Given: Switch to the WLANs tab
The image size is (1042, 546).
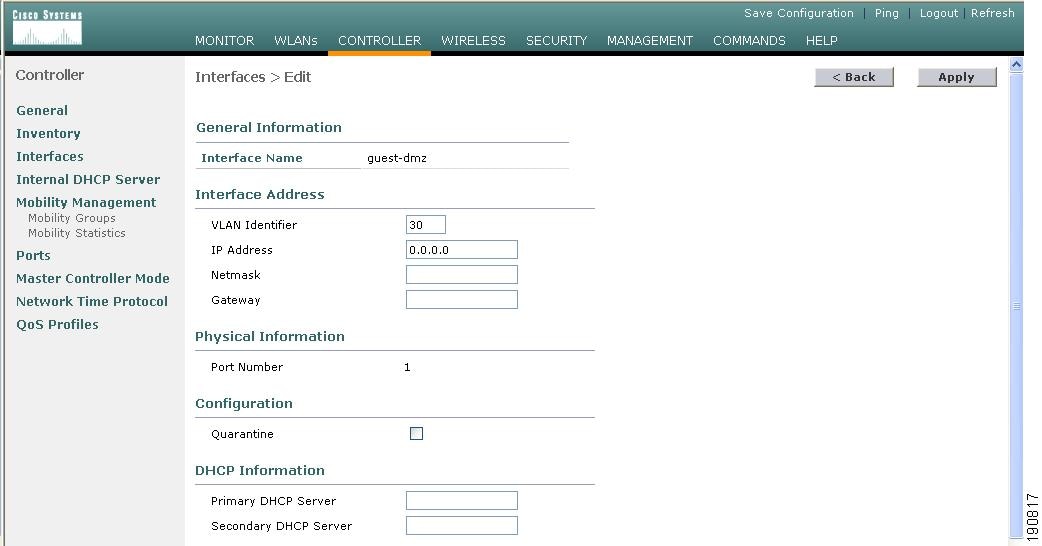Looking at the screenshot, I should point(296,41).
